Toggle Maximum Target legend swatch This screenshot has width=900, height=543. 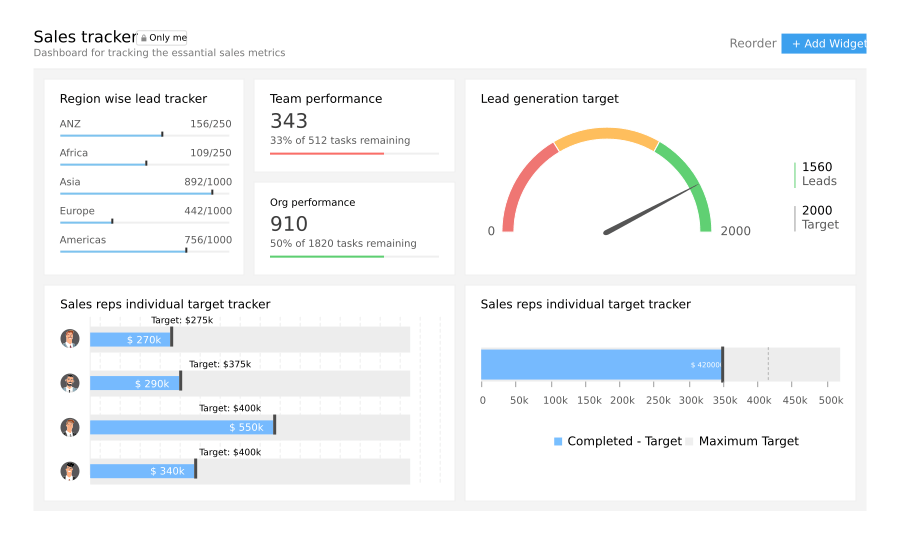pos(689,441)
